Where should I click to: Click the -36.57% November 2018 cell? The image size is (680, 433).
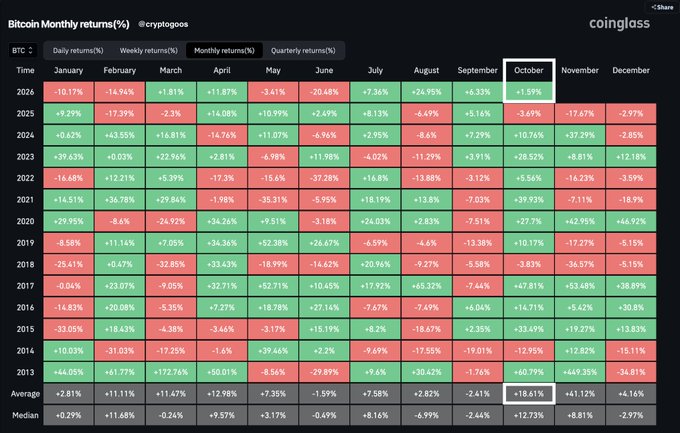click(580, 264)
